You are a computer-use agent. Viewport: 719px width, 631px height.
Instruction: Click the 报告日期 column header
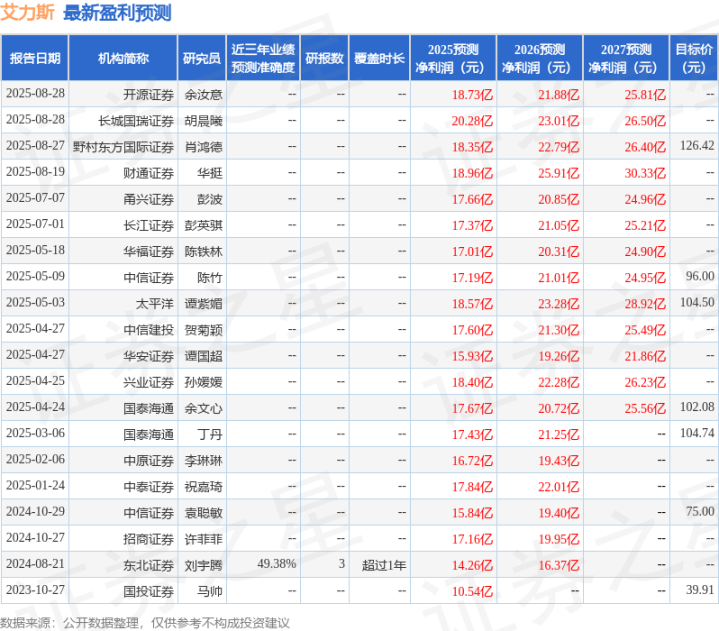pos(35,58)
